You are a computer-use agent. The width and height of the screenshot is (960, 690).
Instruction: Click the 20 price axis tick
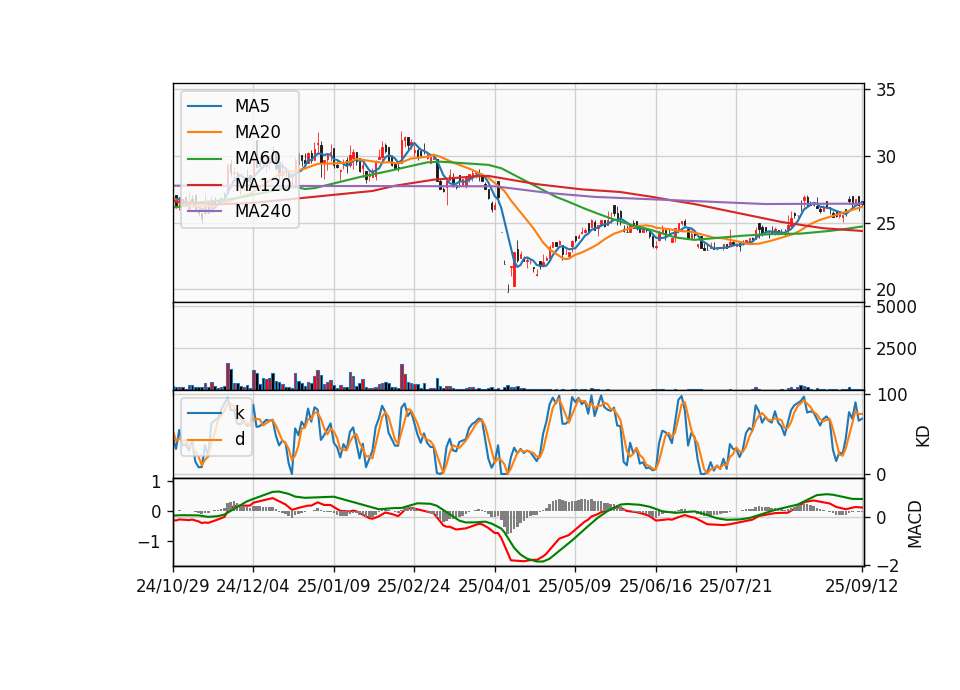[885, 290]
